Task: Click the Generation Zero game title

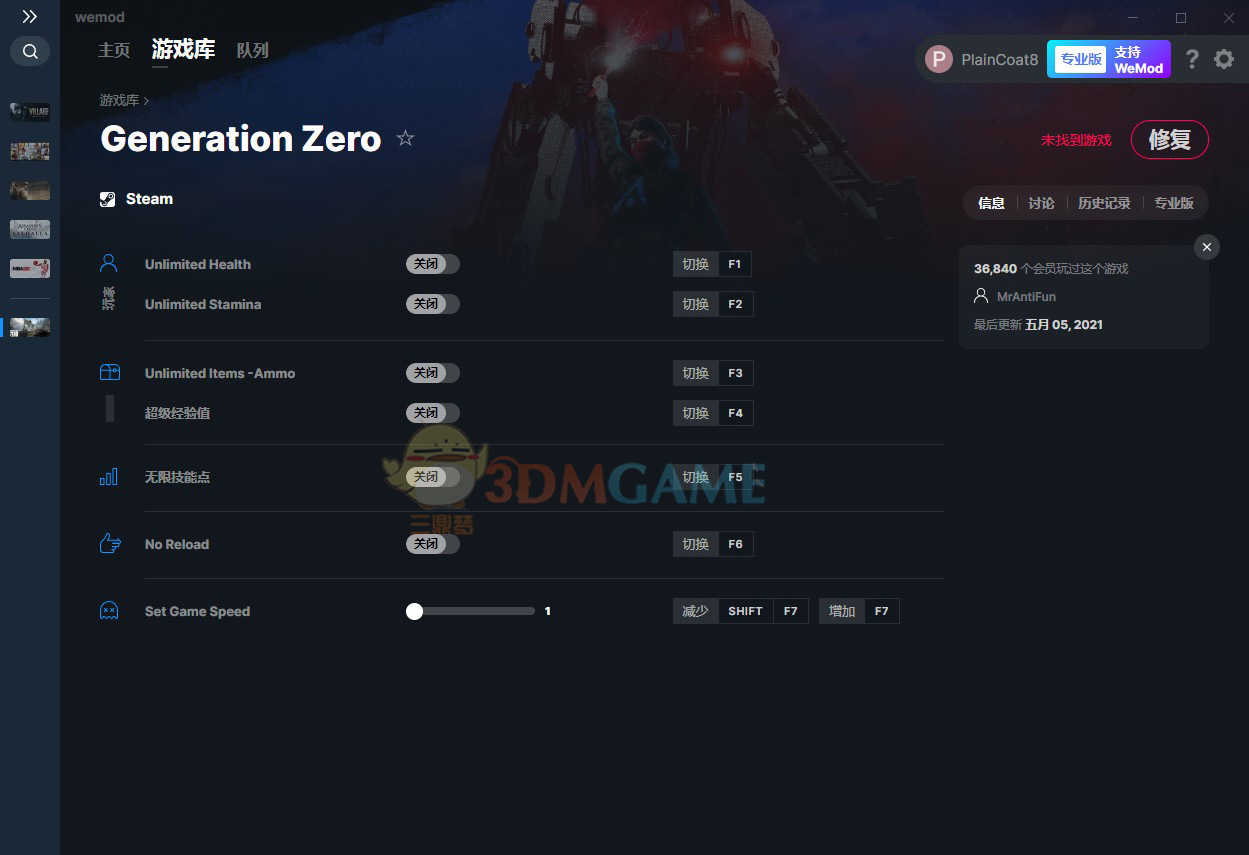Action: pos(241,139)
